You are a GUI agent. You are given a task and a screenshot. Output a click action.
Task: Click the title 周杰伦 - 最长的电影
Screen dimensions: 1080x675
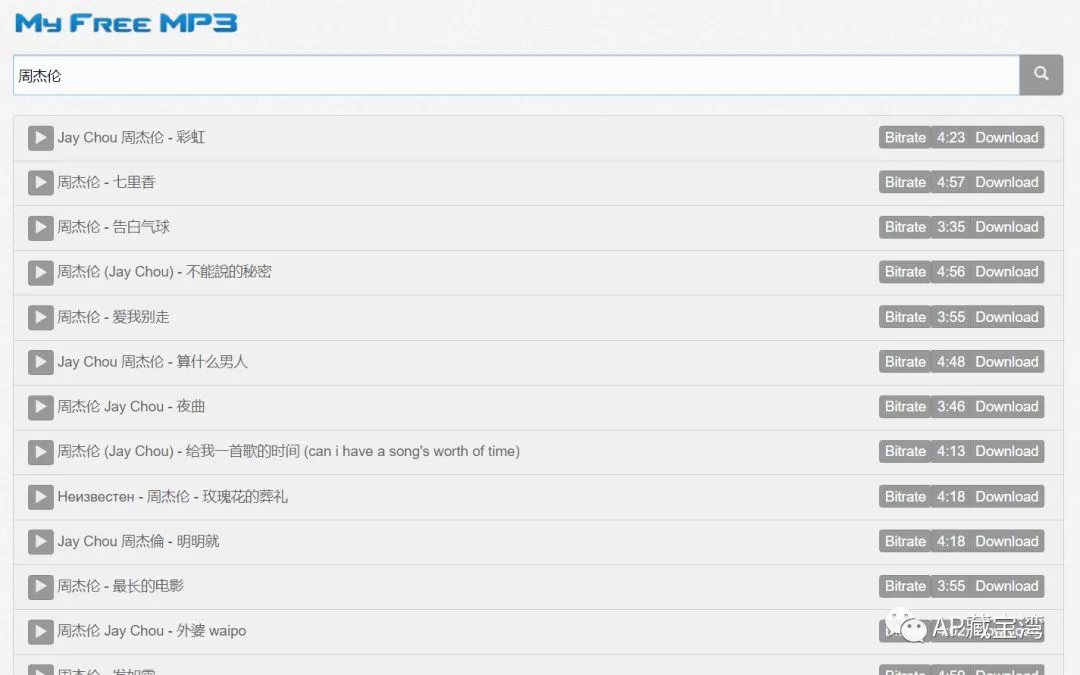(121, 586)
